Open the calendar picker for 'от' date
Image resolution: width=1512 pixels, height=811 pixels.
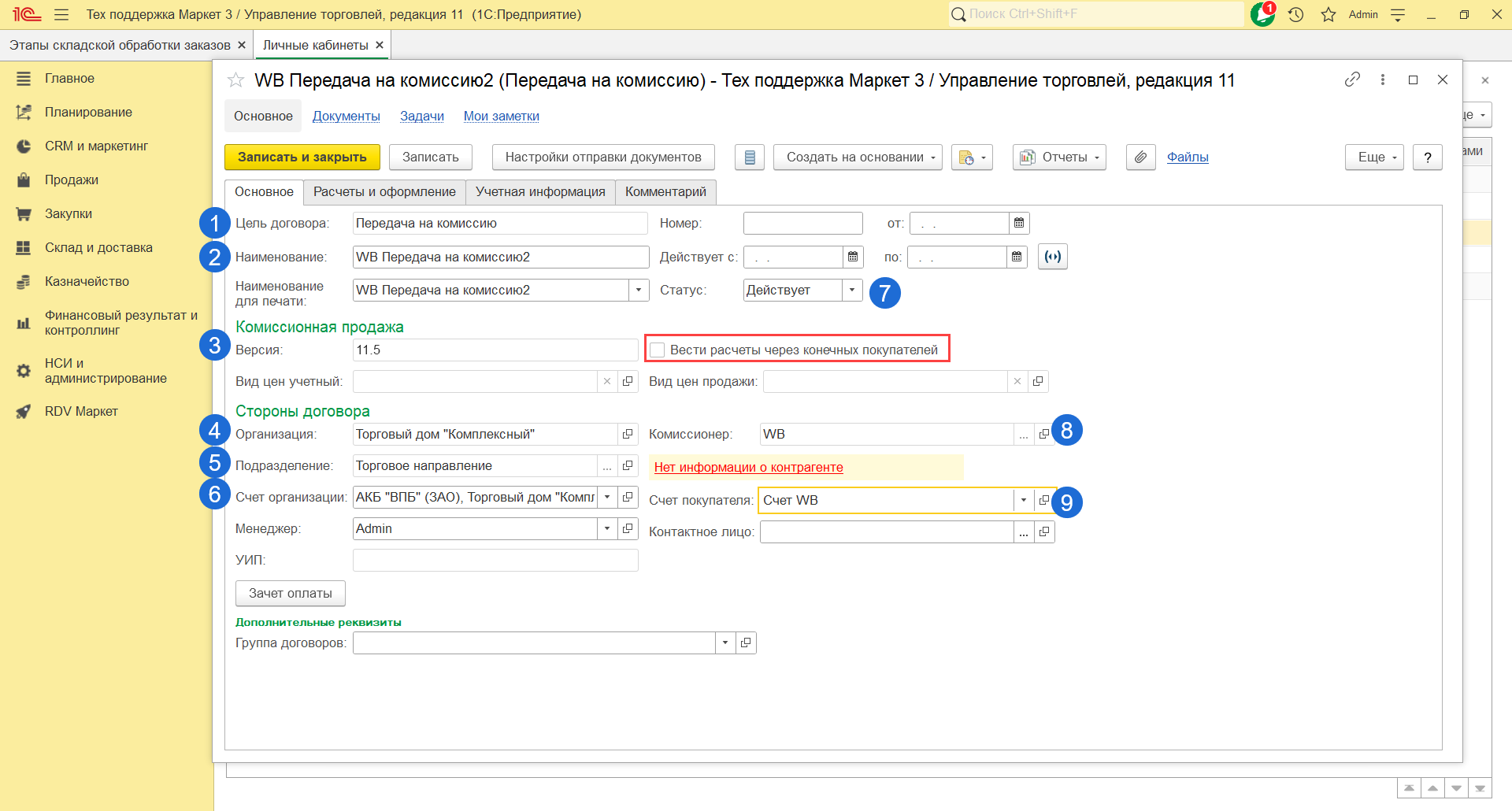click(1019, 224)
